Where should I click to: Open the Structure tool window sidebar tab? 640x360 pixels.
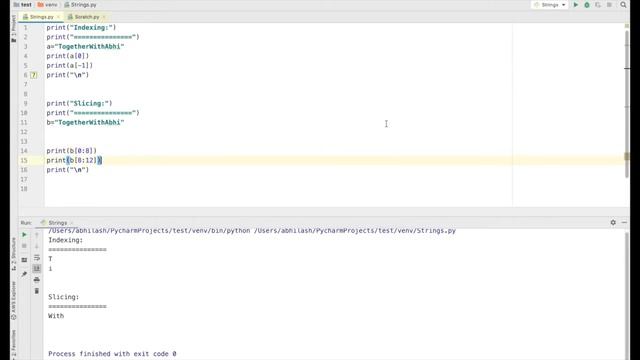coord(13,254)
